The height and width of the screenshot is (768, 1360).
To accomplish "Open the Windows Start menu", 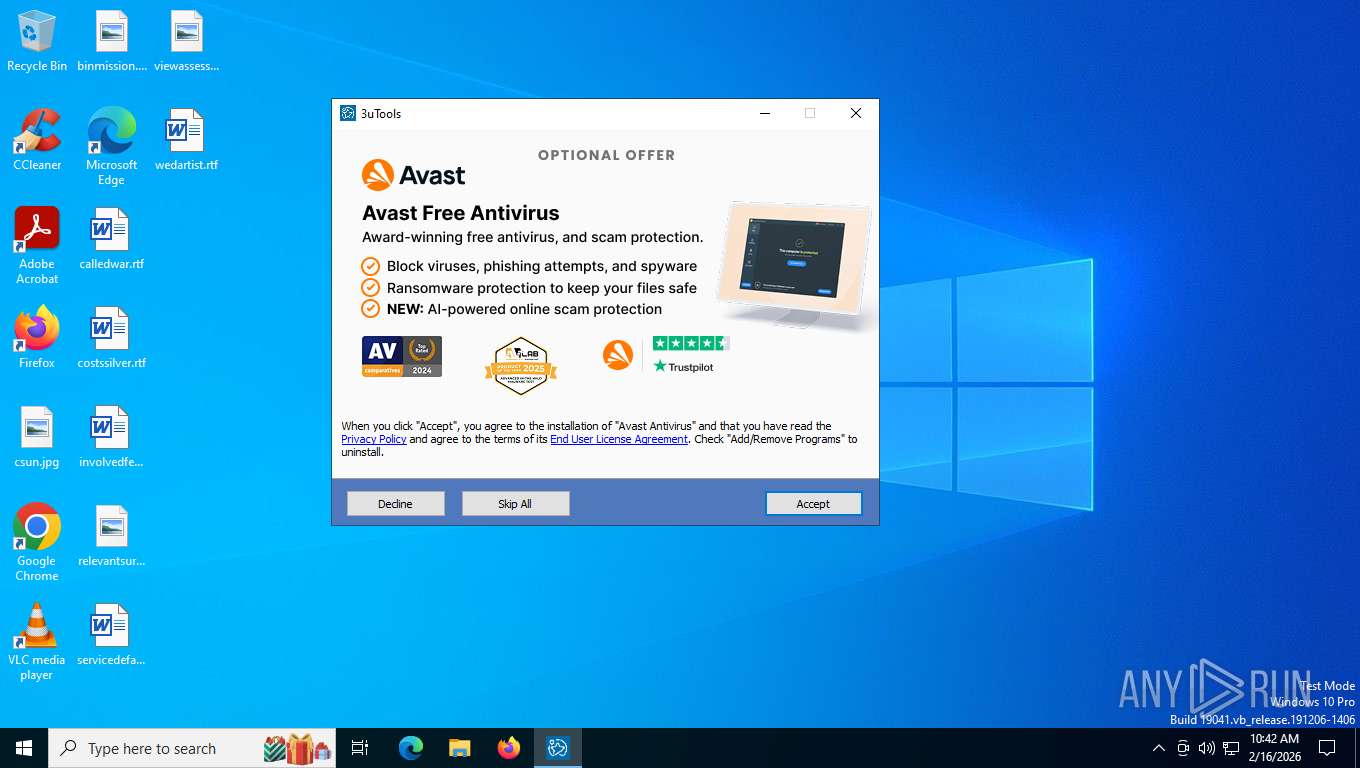I will [24, 748].
